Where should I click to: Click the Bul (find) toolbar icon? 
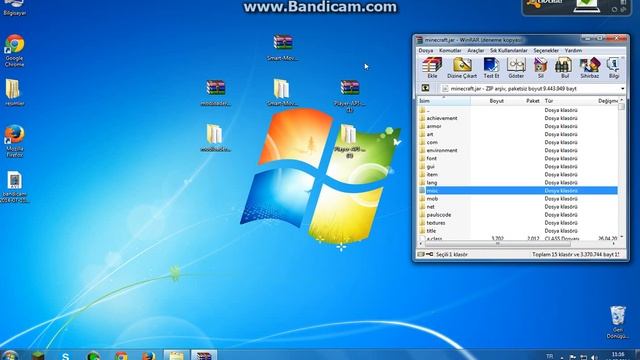pos(564,68)
